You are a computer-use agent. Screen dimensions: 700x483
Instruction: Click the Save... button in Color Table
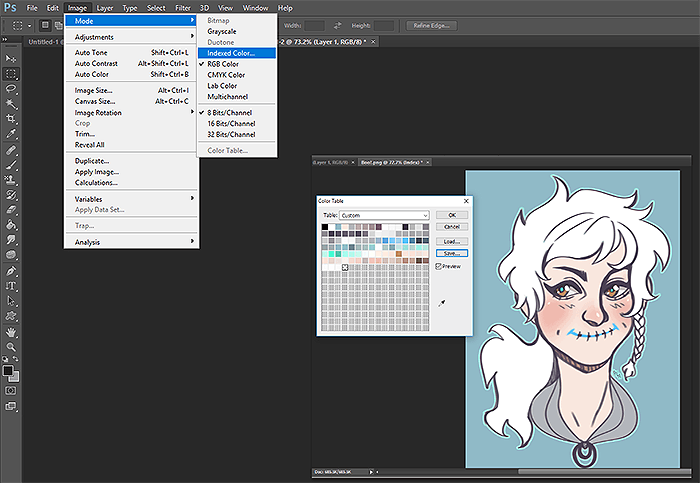451,253
